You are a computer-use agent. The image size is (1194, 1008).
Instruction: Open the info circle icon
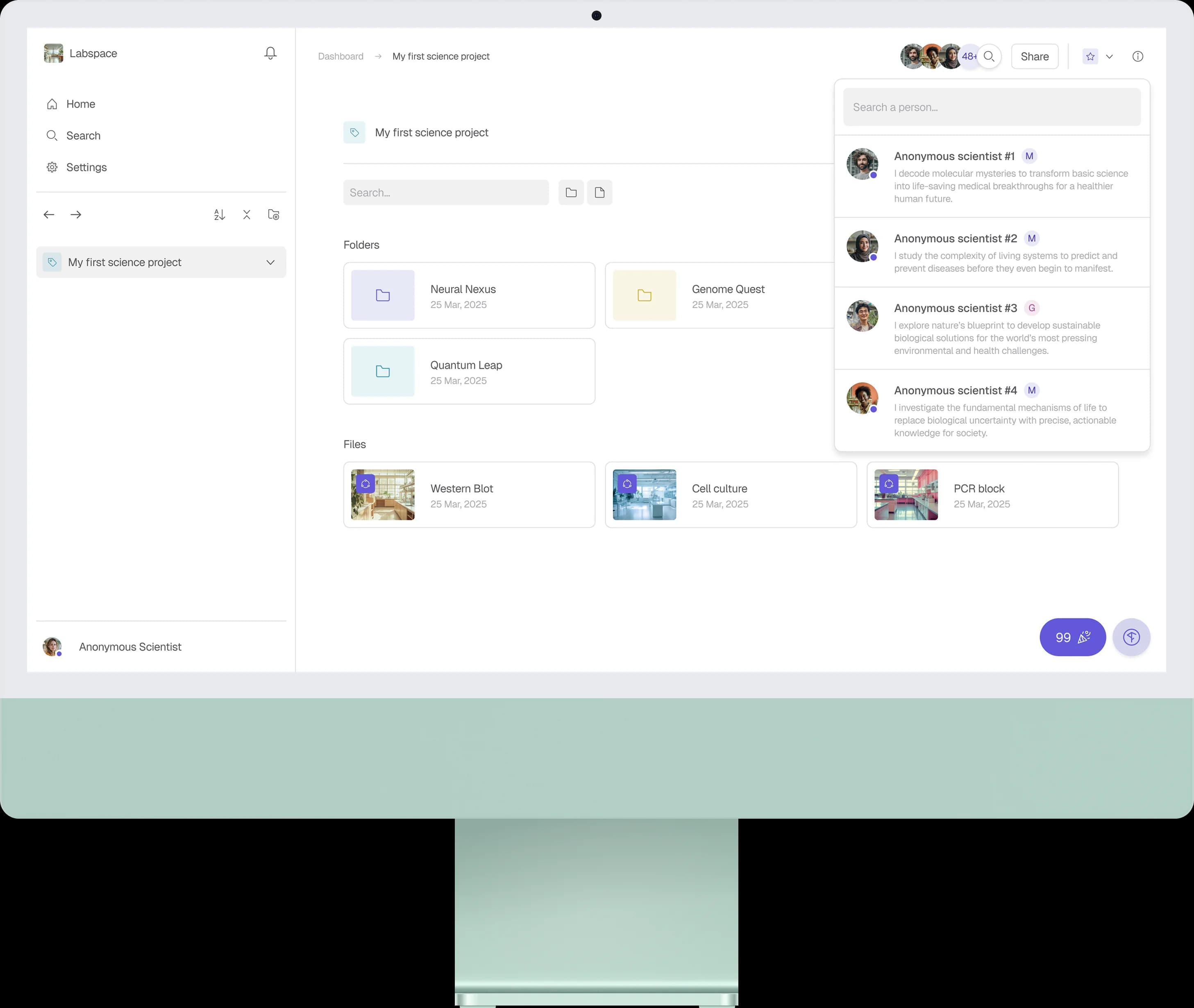[1137, 57]
